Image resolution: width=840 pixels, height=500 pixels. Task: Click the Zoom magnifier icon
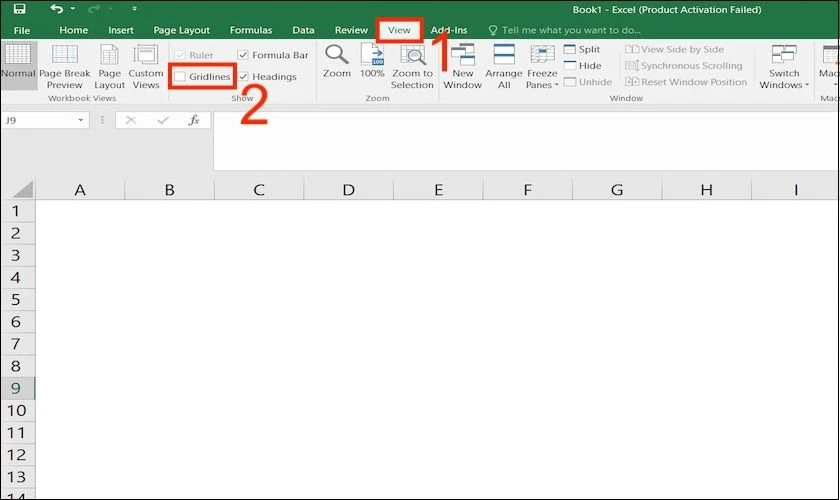click(x=336, y=54)
